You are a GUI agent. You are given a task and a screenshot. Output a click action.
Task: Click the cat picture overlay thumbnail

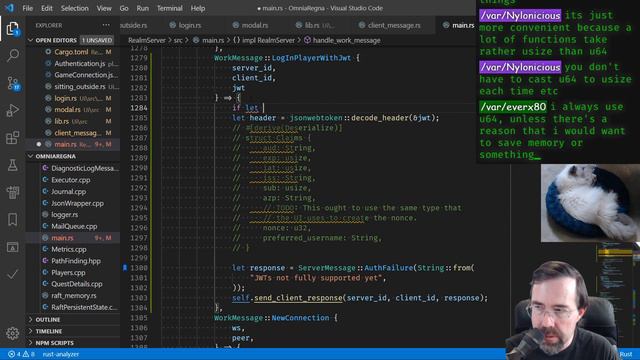[x=590, y=203]
